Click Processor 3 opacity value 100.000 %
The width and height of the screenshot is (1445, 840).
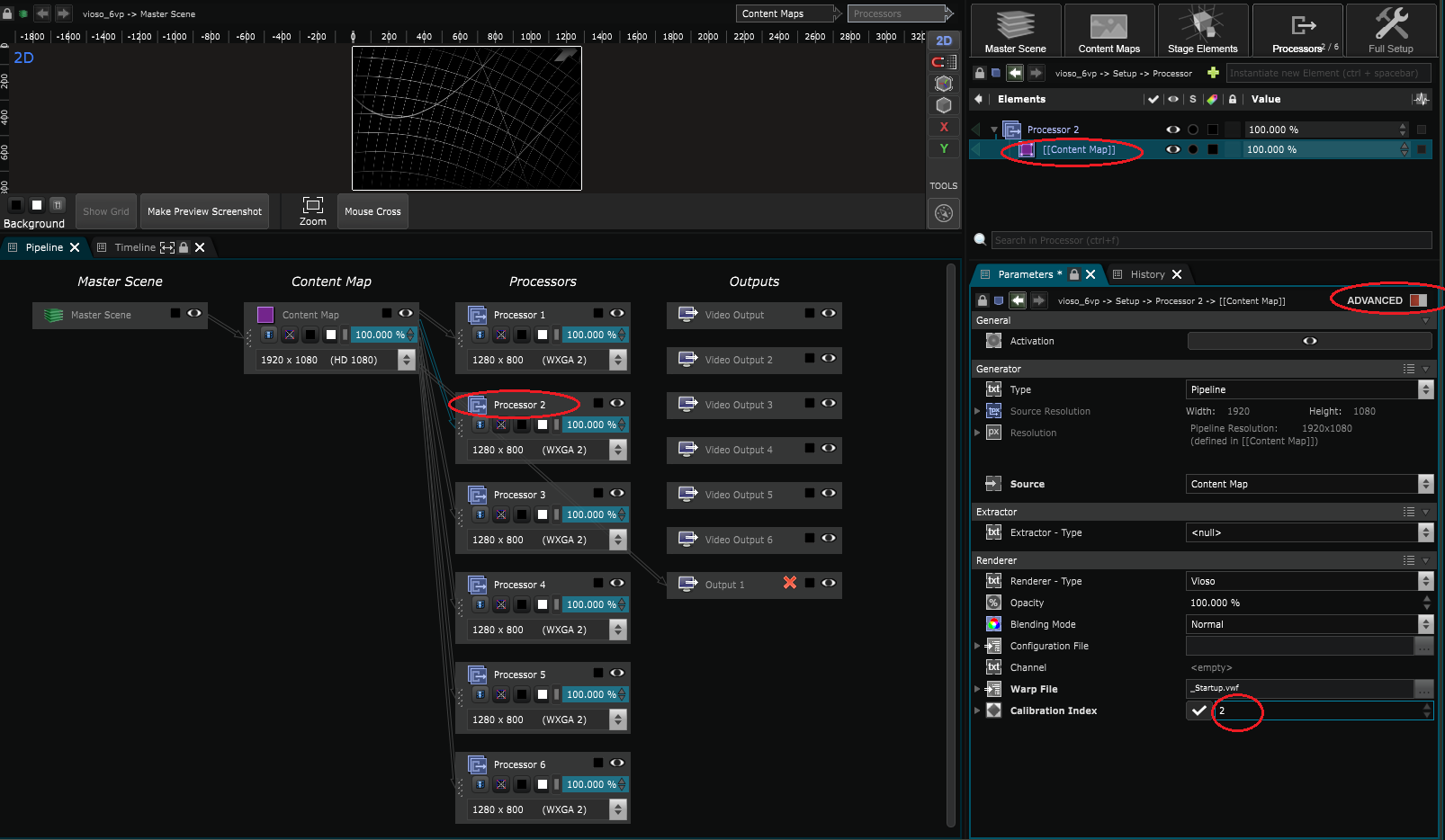(x=591, y=514)
